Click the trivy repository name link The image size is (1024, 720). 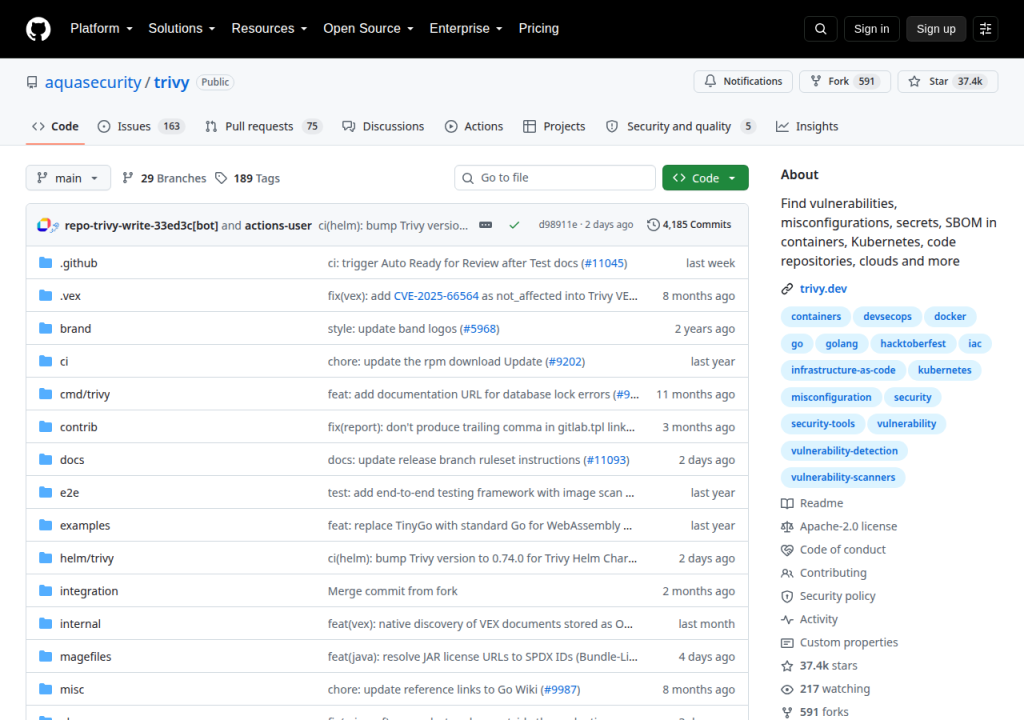coord(172,82)
